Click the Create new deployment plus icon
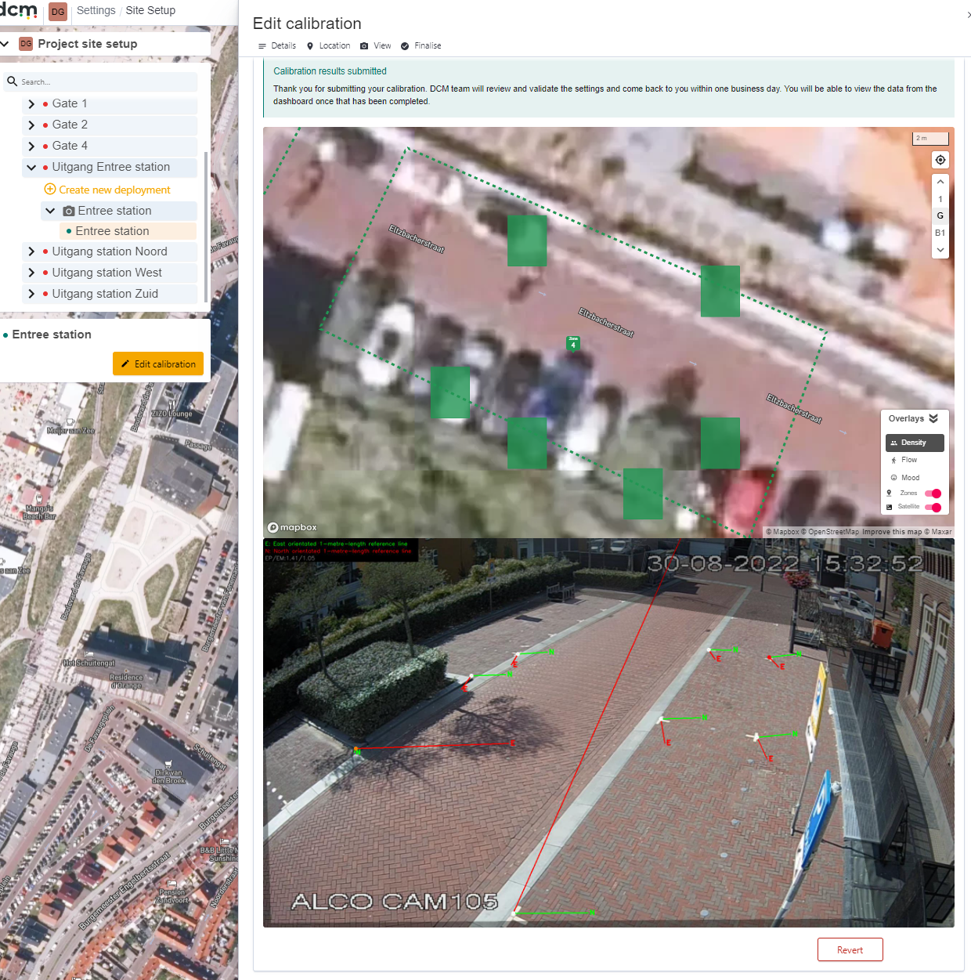The width and height of the screenshot is (971, 980). click(x=50, y=189)
